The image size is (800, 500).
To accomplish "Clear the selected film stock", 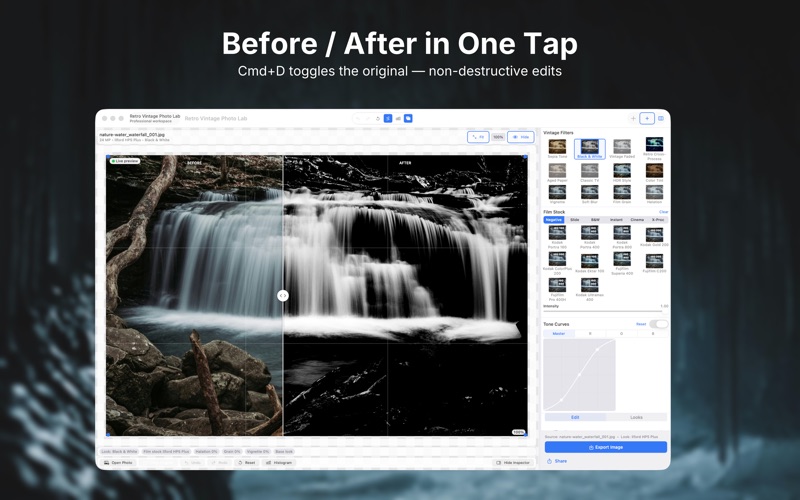I will pyautogui.click(x=663, y=212).
